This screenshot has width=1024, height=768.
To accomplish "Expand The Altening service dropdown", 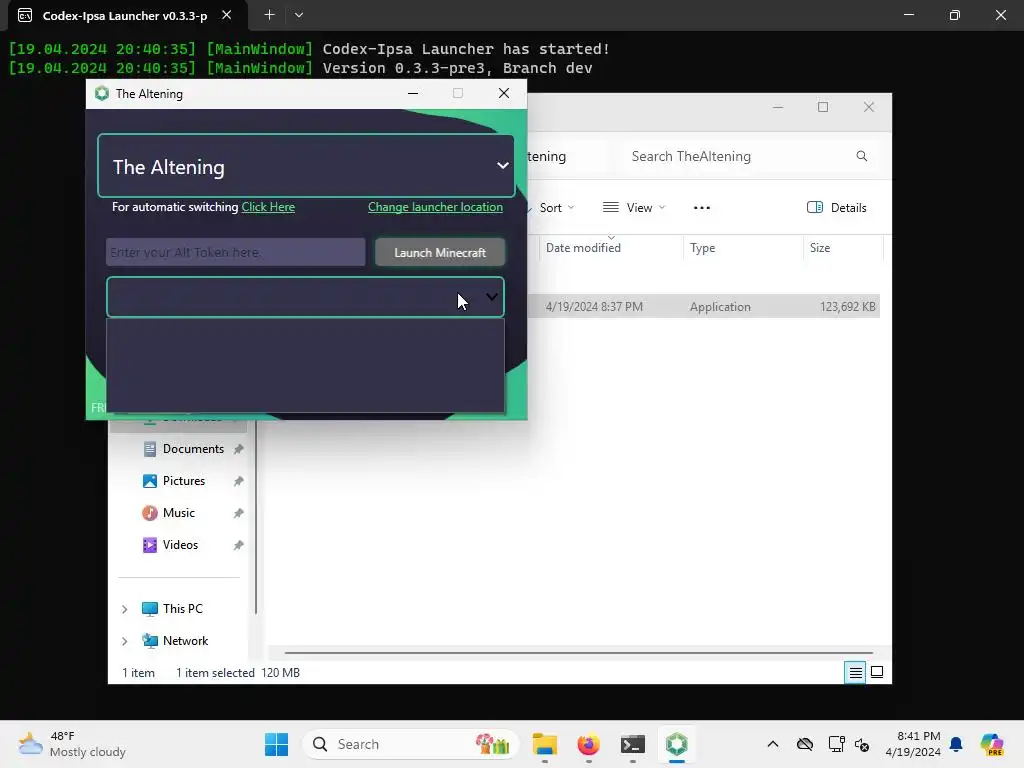I will tap(306, 166).
